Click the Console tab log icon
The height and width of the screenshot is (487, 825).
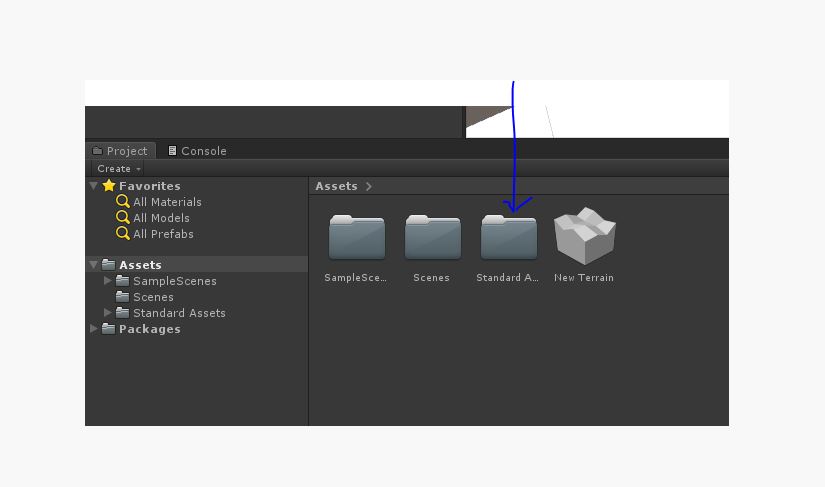coord(172,151)
